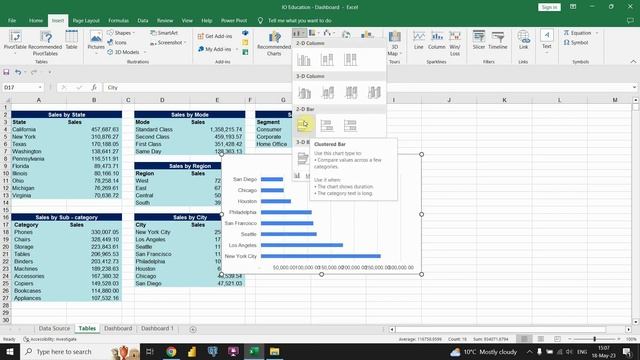Insert the Stacked Bar chart
This screenshot has width=640, height=360.
point(327,125)
